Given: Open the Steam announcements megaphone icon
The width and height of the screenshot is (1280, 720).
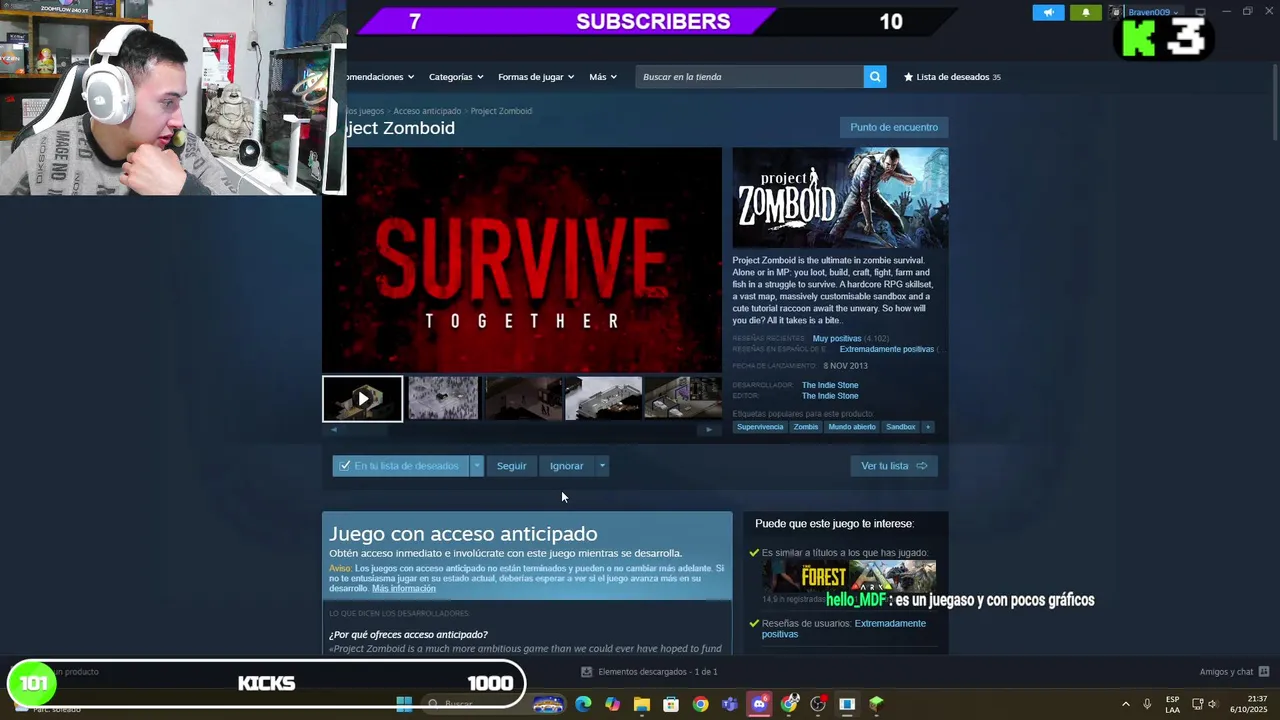Looking at the screenshot, I should tap(1048, 12).
